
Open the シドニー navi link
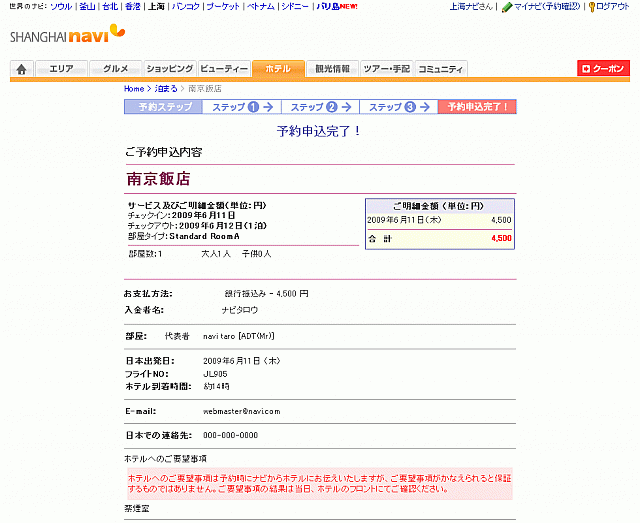295,7
